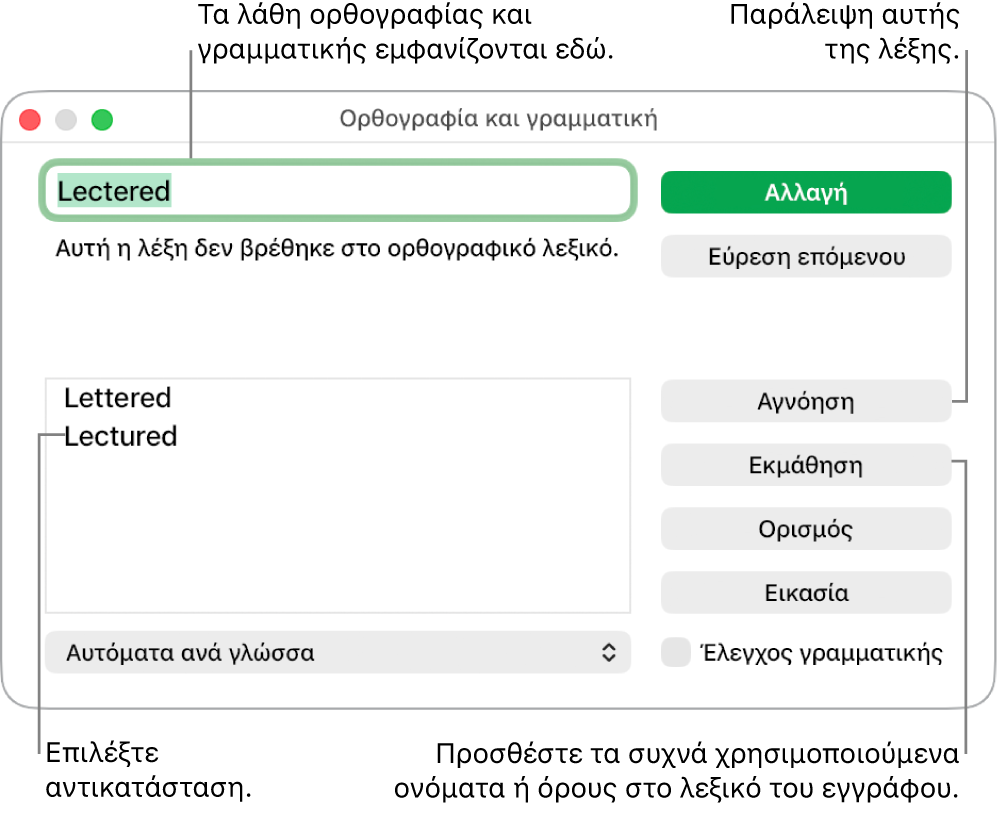
Task: Click the green Αλλαγή button
Action: point(806,192)
